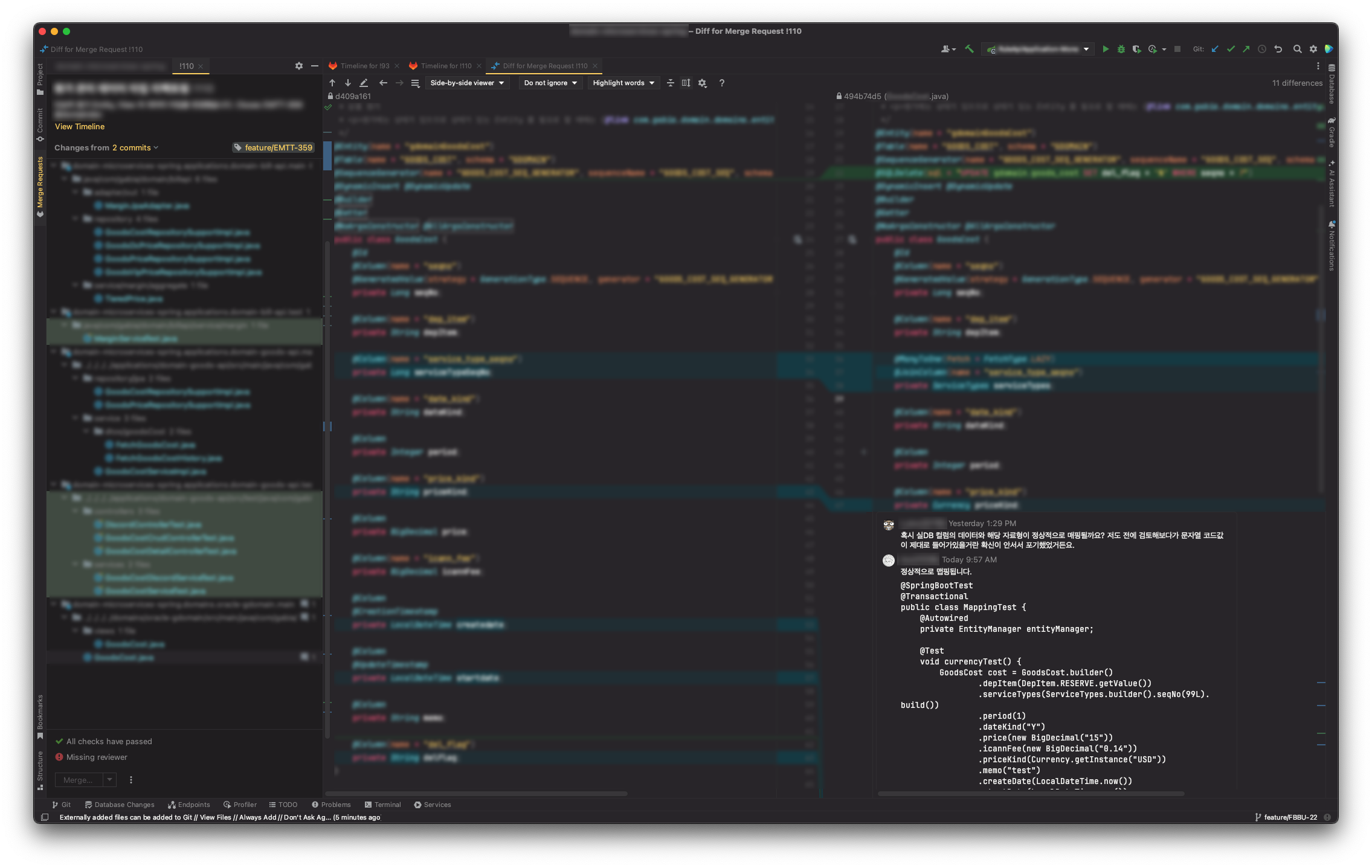Build project using hammer icon
Viewport: 1372px width, 868px height.
point(969,49)
